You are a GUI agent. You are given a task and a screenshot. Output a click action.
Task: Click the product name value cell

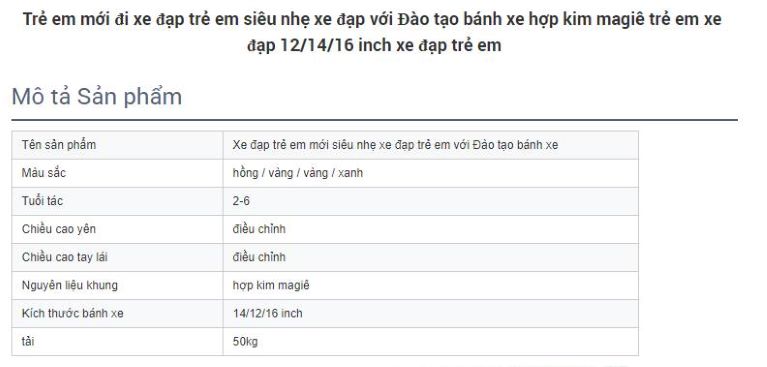(430, 145)
